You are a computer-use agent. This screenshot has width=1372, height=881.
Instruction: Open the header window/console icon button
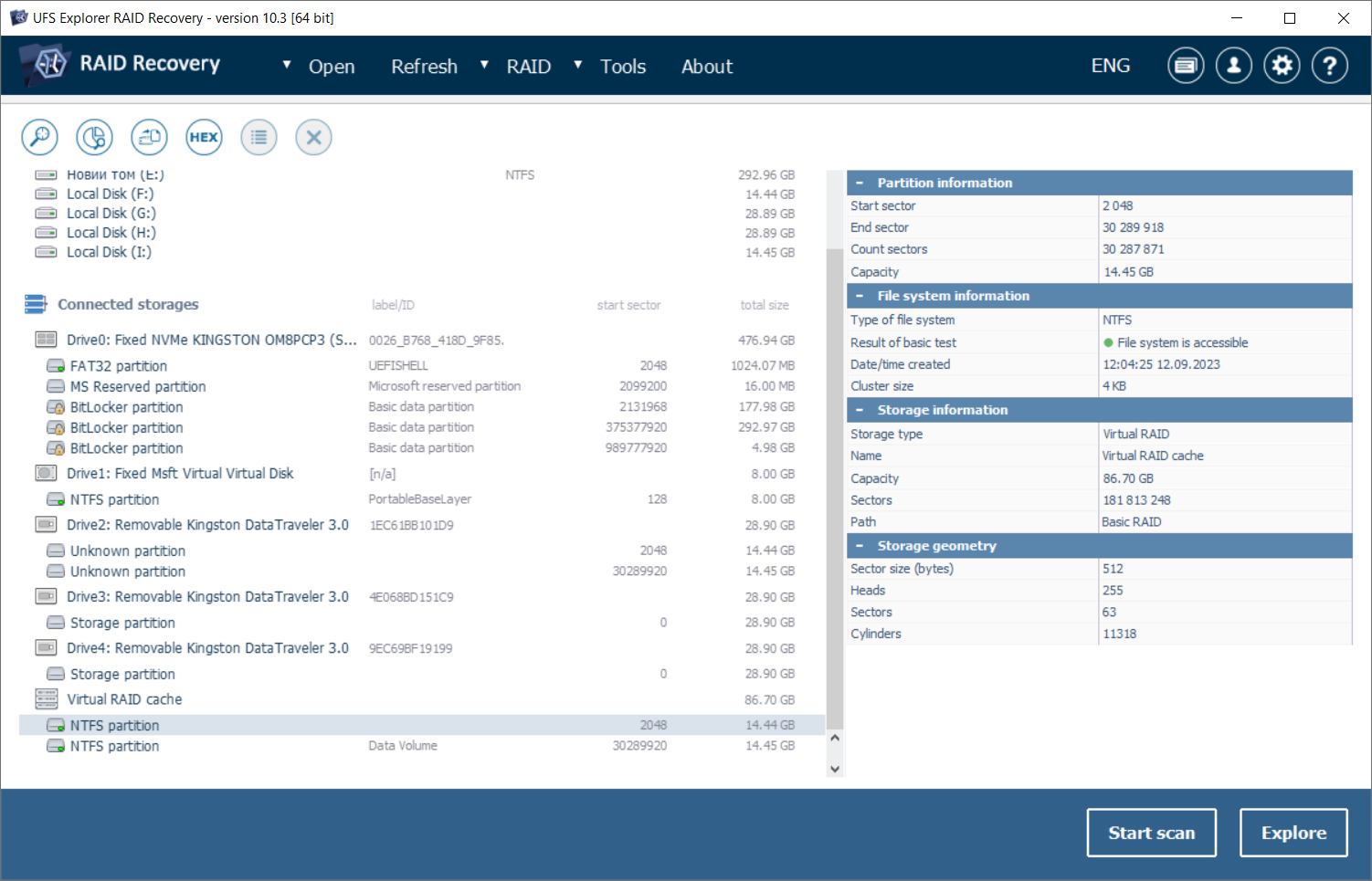[x=1186, y=66]
